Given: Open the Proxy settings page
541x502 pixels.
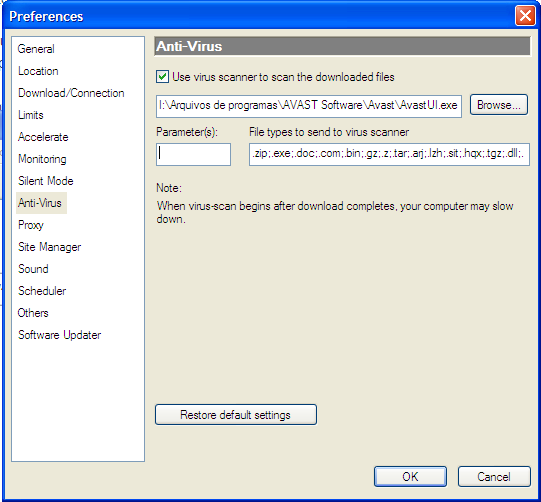Looking at the screenshot, I should 31,225.
